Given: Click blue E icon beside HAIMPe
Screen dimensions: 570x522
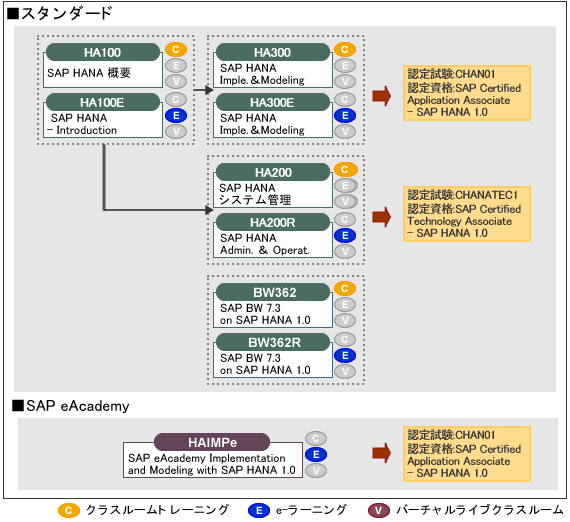Looking at the screenshot, I should (x=316, y=454).
